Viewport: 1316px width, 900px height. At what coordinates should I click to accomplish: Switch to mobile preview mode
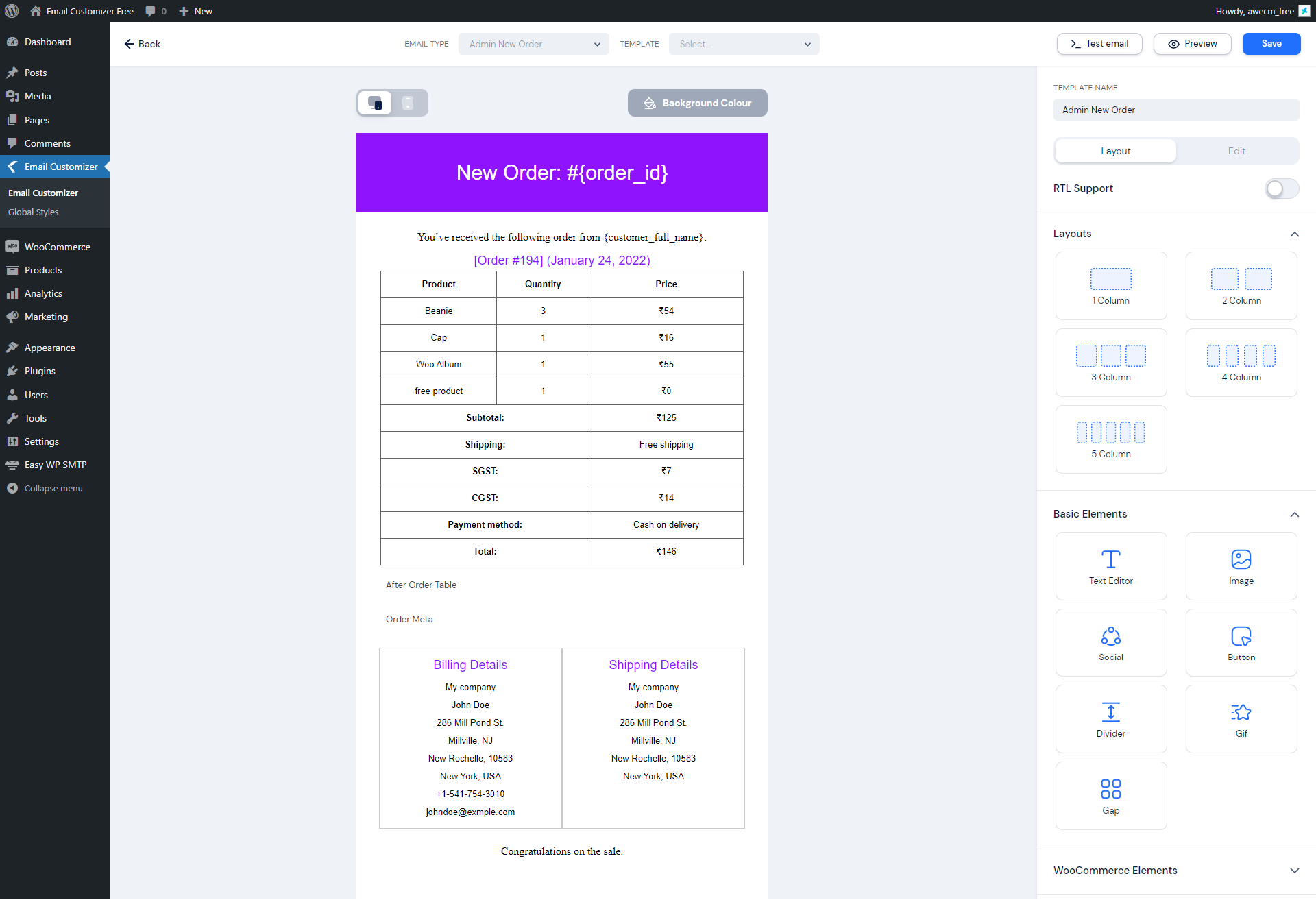pos(408,103)
